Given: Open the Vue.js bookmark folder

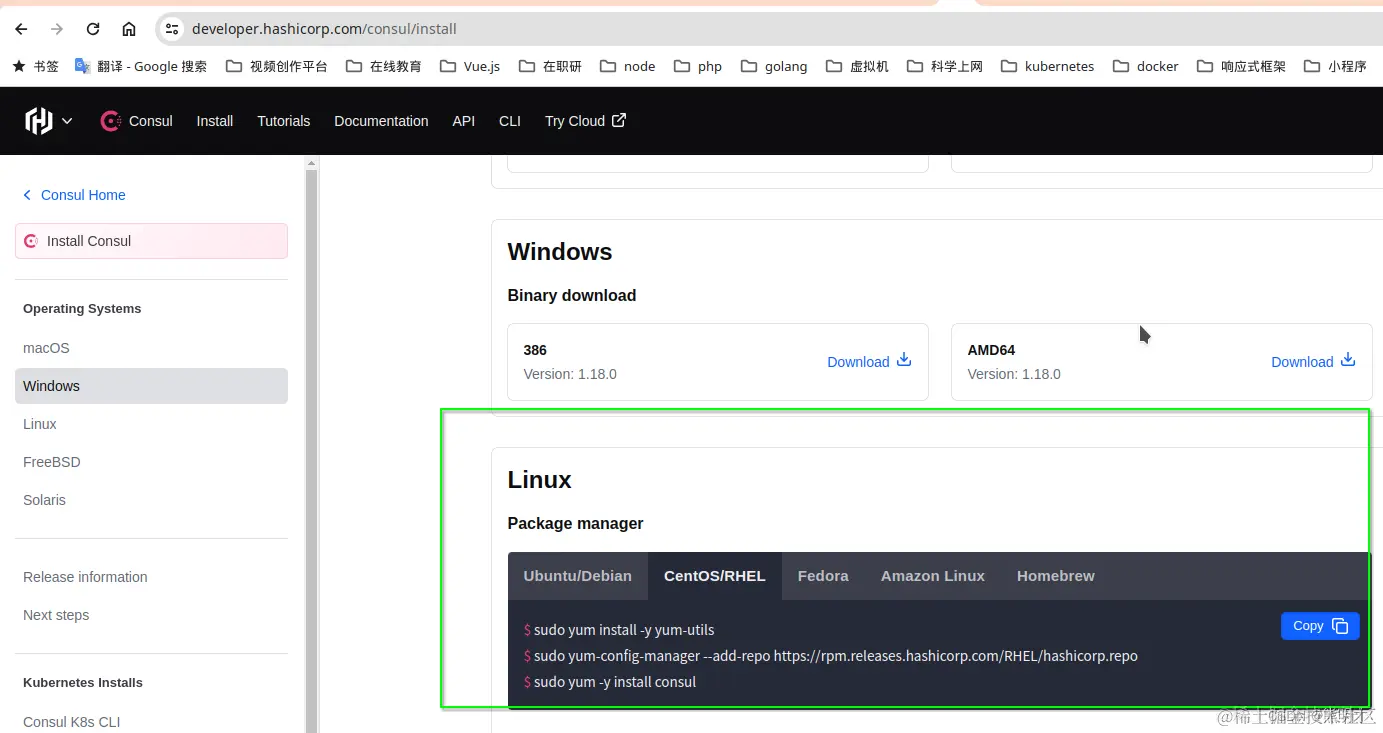Looking at the screenshot, I should (x=470, y=66).
